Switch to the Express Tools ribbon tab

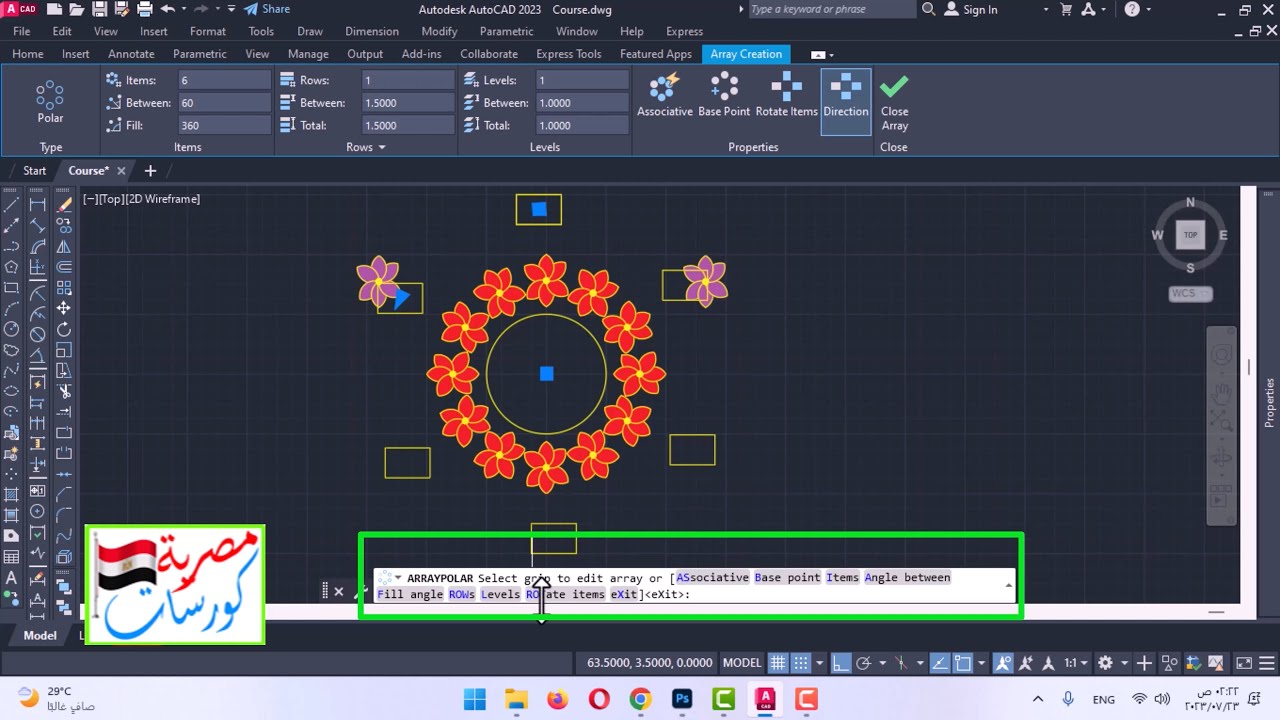tap(569, 54)
